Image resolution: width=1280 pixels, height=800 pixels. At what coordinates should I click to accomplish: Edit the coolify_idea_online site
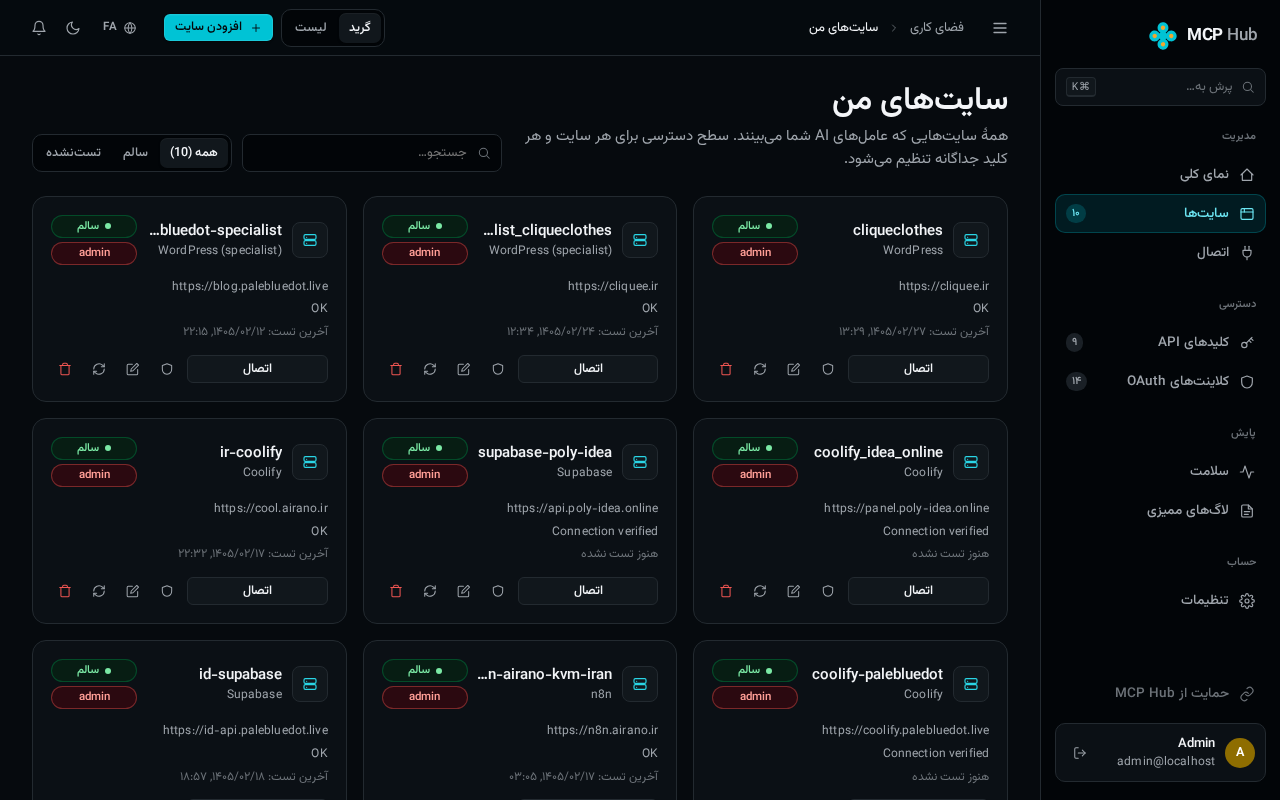[794, 591]
